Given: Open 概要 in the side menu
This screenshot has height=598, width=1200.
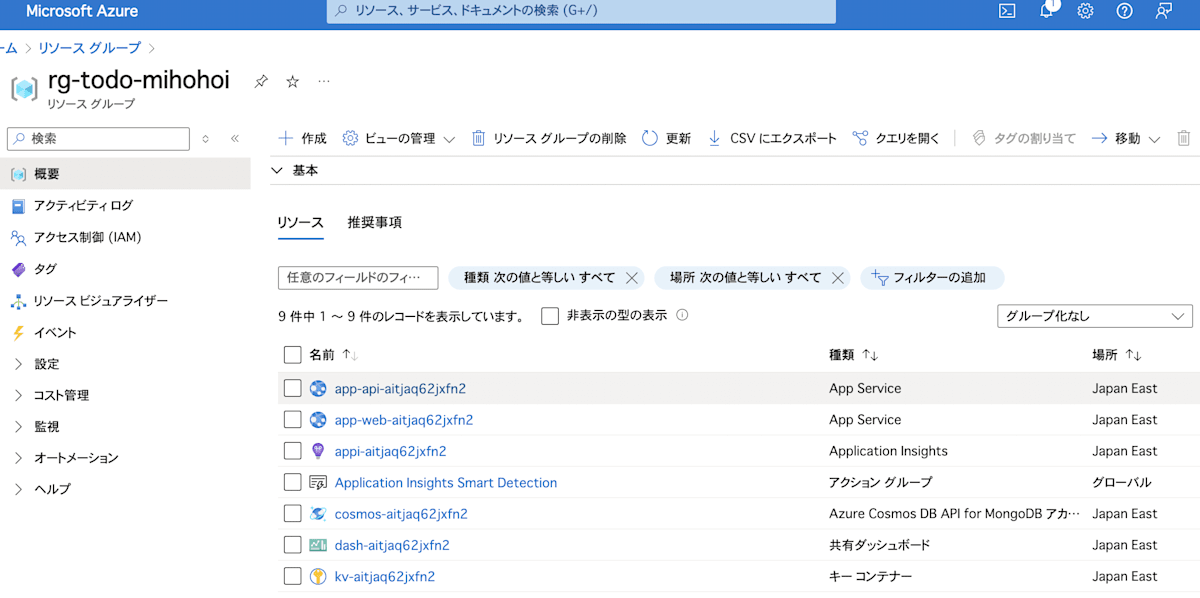Looking at the screenshot, I should 125,174.
